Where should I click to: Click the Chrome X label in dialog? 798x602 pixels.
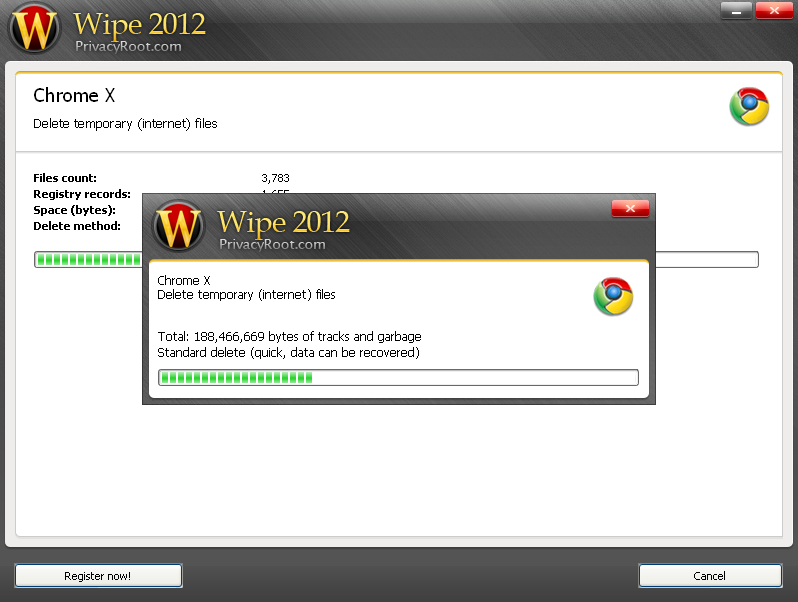(x=184, y=280)
